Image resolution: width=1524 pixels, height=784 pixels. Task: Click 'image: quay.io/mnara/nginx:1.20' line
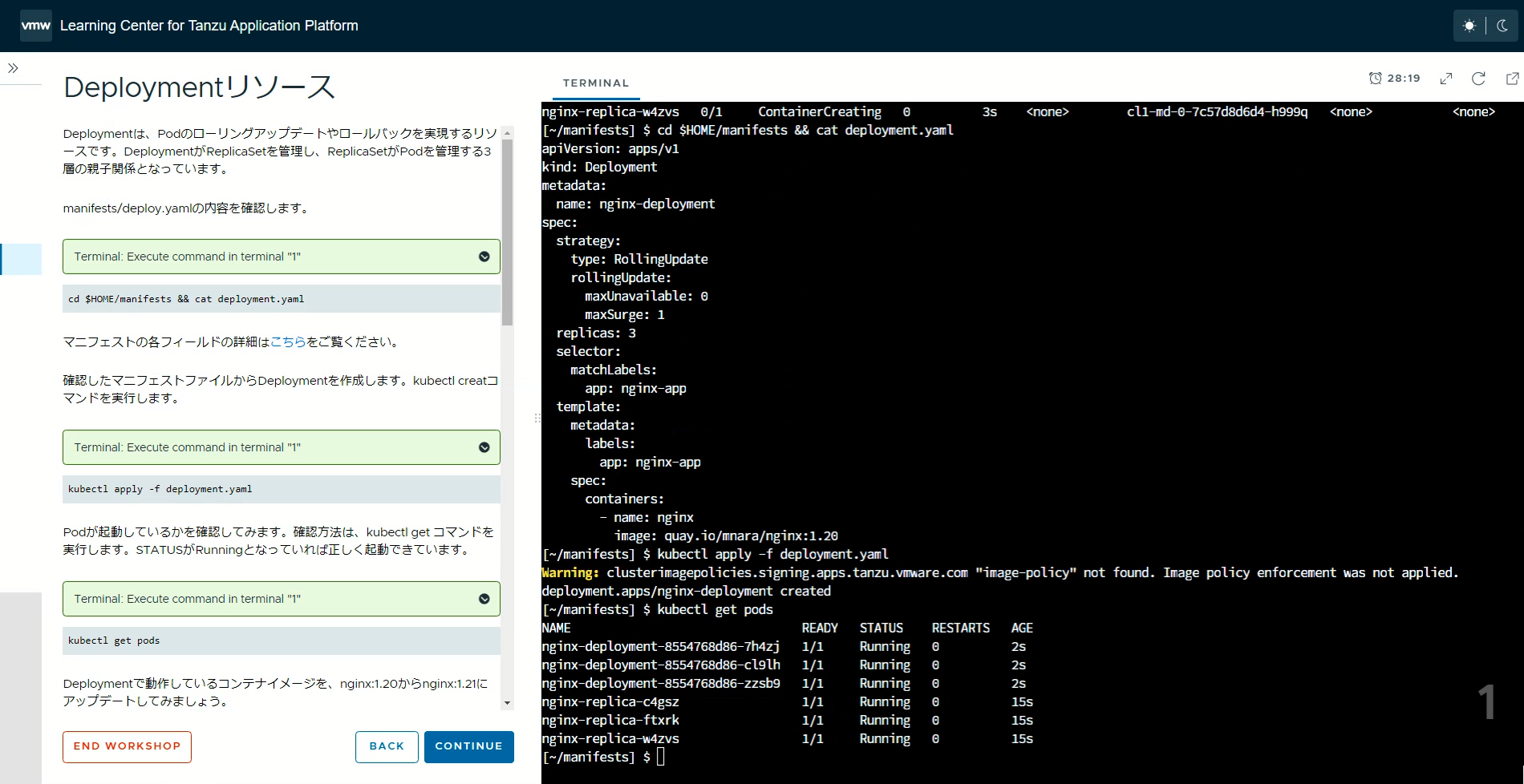pyautogui.click(x=727, y=536)
